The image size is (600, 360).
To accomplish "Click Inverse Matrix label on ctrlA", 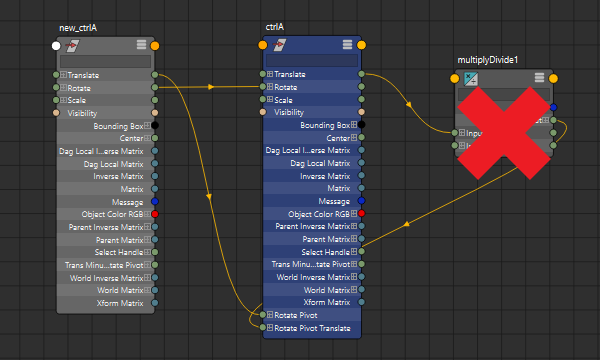I will [x=325, y=176].
